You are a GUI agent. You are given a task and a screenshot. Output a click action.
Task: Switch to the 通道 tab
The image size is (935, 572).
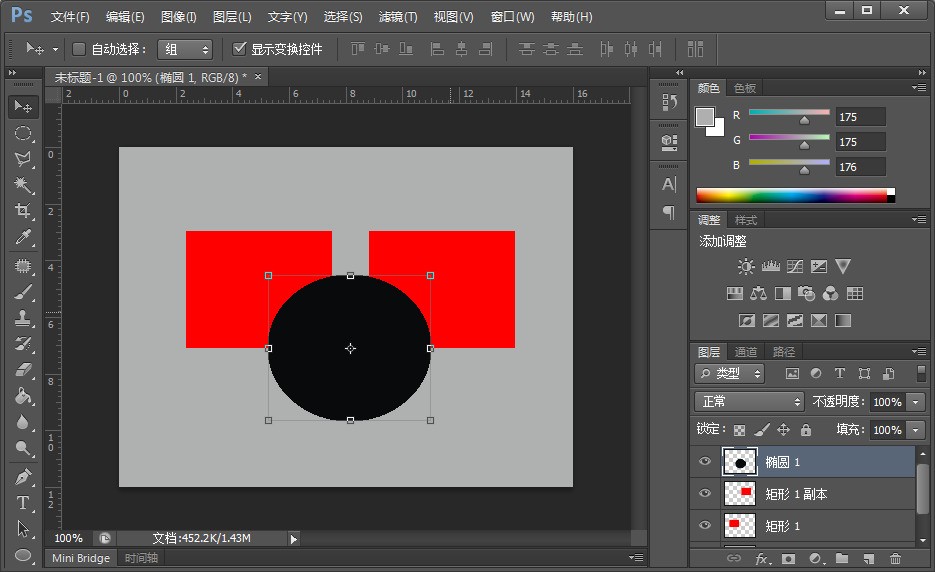click(x=746, y=352)
